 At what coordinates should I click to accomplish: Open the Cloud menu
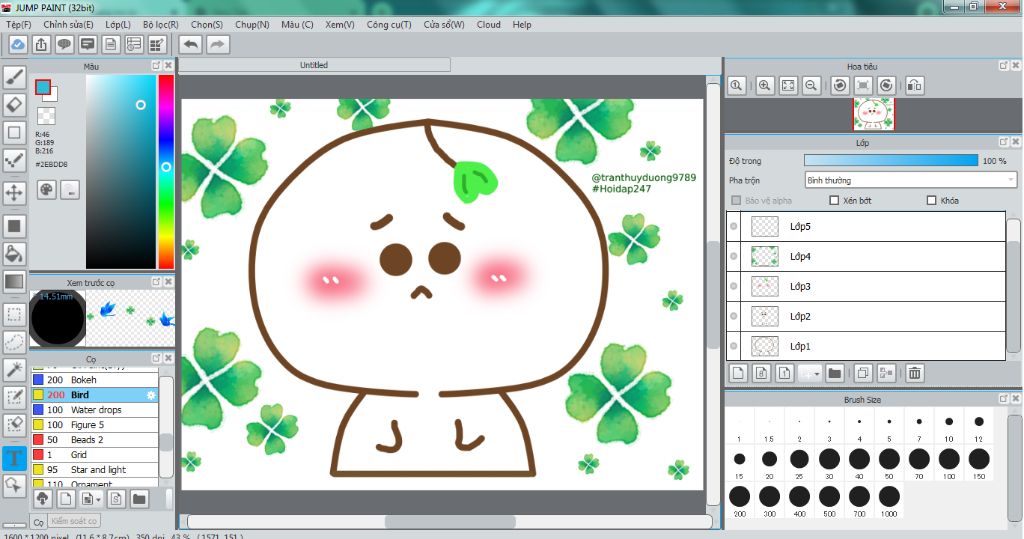point(489,24)
